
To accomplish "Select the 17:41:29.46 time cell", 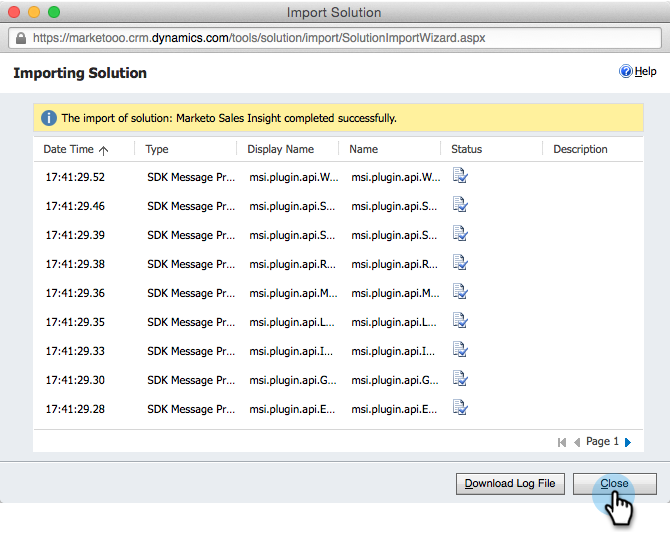I will [75, 206].
